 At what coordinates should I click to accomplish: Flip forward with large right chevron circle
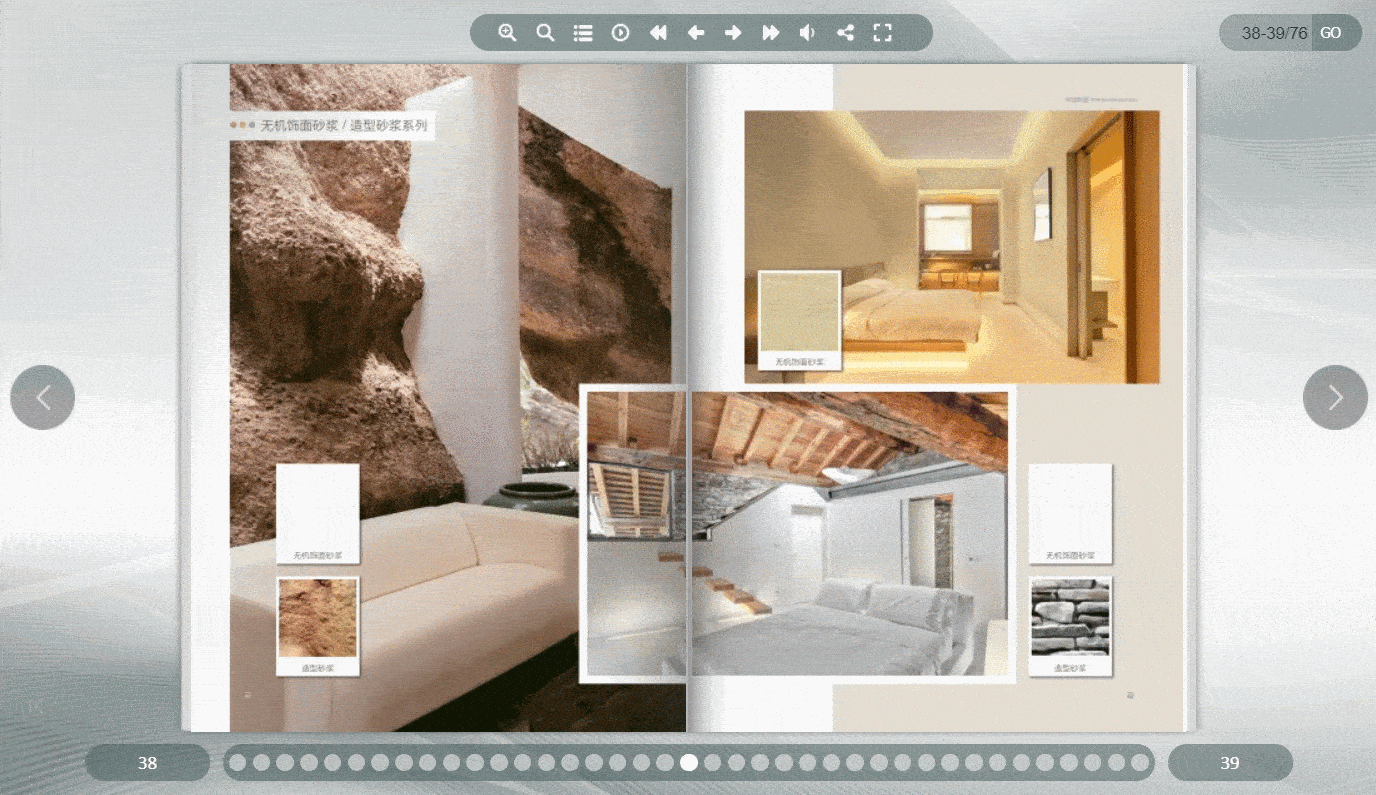pyautogui.click(x=1335, y=397)
